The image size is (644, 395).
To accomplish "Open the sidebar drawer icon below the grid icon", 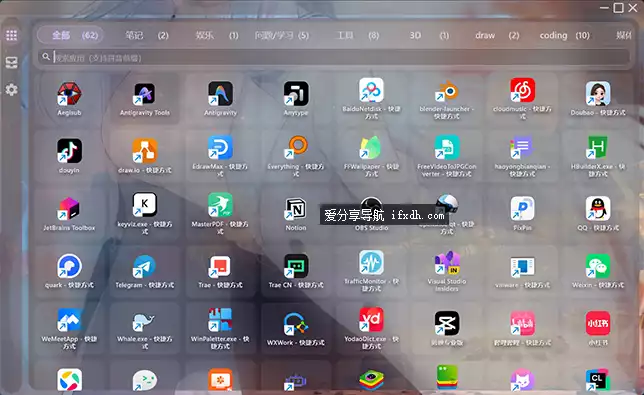I will pos(12,62).
